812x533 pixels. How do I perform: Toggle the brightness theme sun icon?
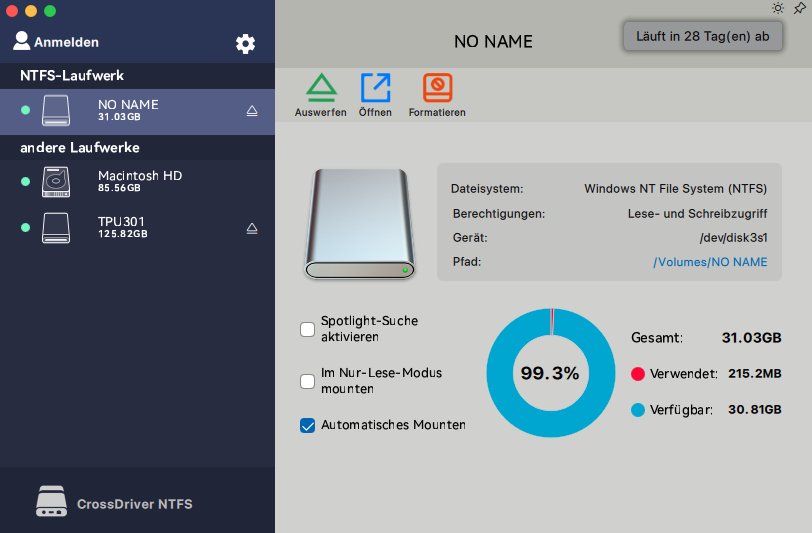click(778, 8)
